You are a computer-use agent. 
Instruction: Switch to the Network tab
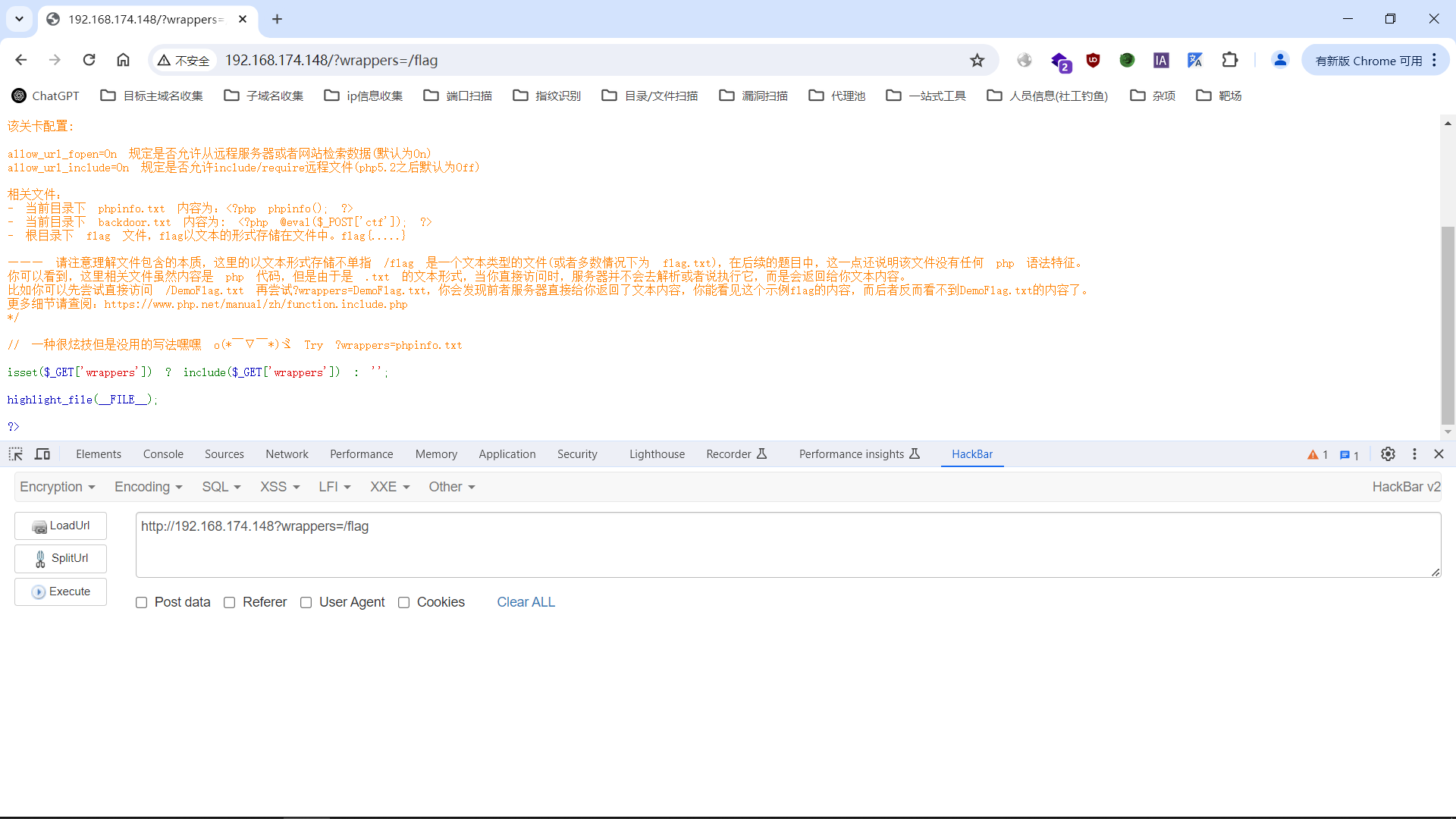click(287, 453)
